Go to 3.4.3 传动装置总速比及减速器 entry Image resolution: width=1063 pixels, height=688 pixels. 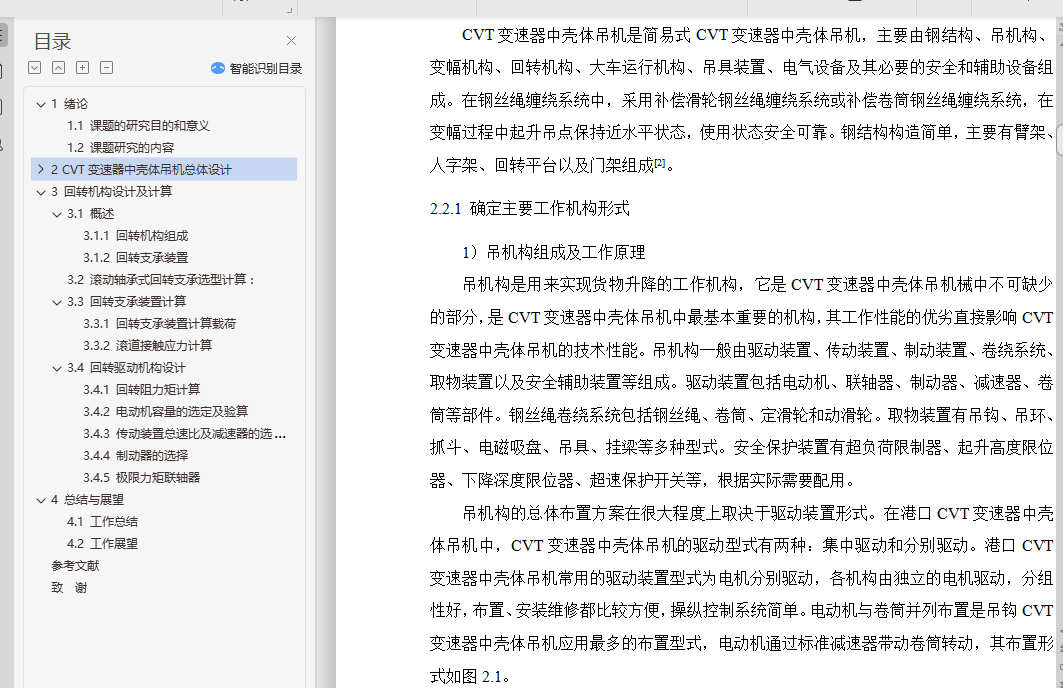(x=184, y=434)
